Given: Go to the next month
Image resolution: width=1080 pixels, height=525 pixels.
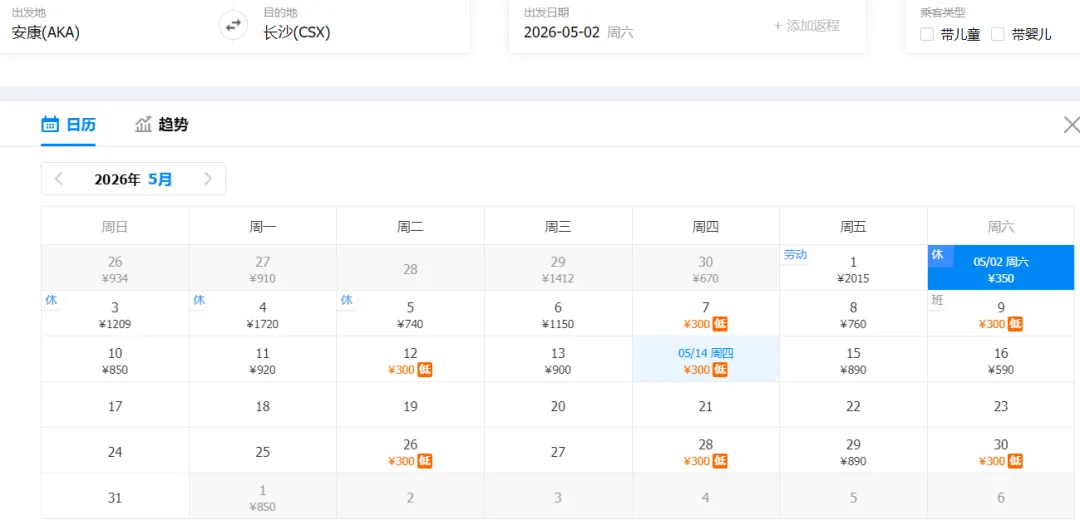Looking at the screenshot, I should tap(208, 179).
